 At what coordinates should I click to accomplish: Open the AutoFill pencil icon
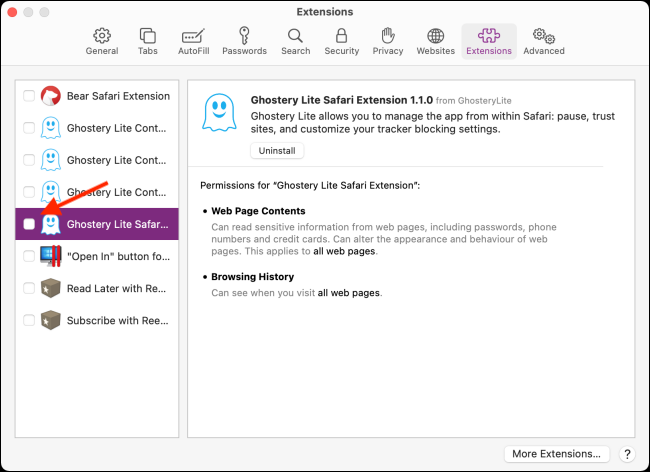193,36
